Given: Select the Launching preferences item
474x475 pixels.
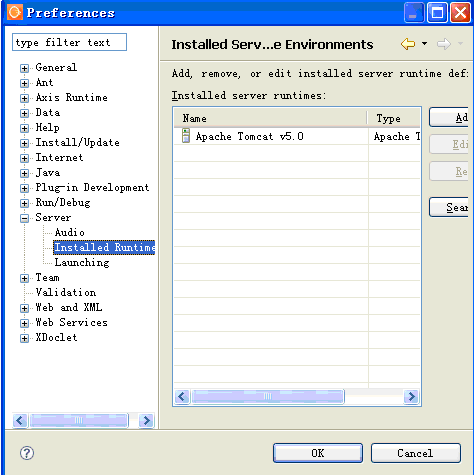Looking at the screenshot, I should (x=82, y=262).
